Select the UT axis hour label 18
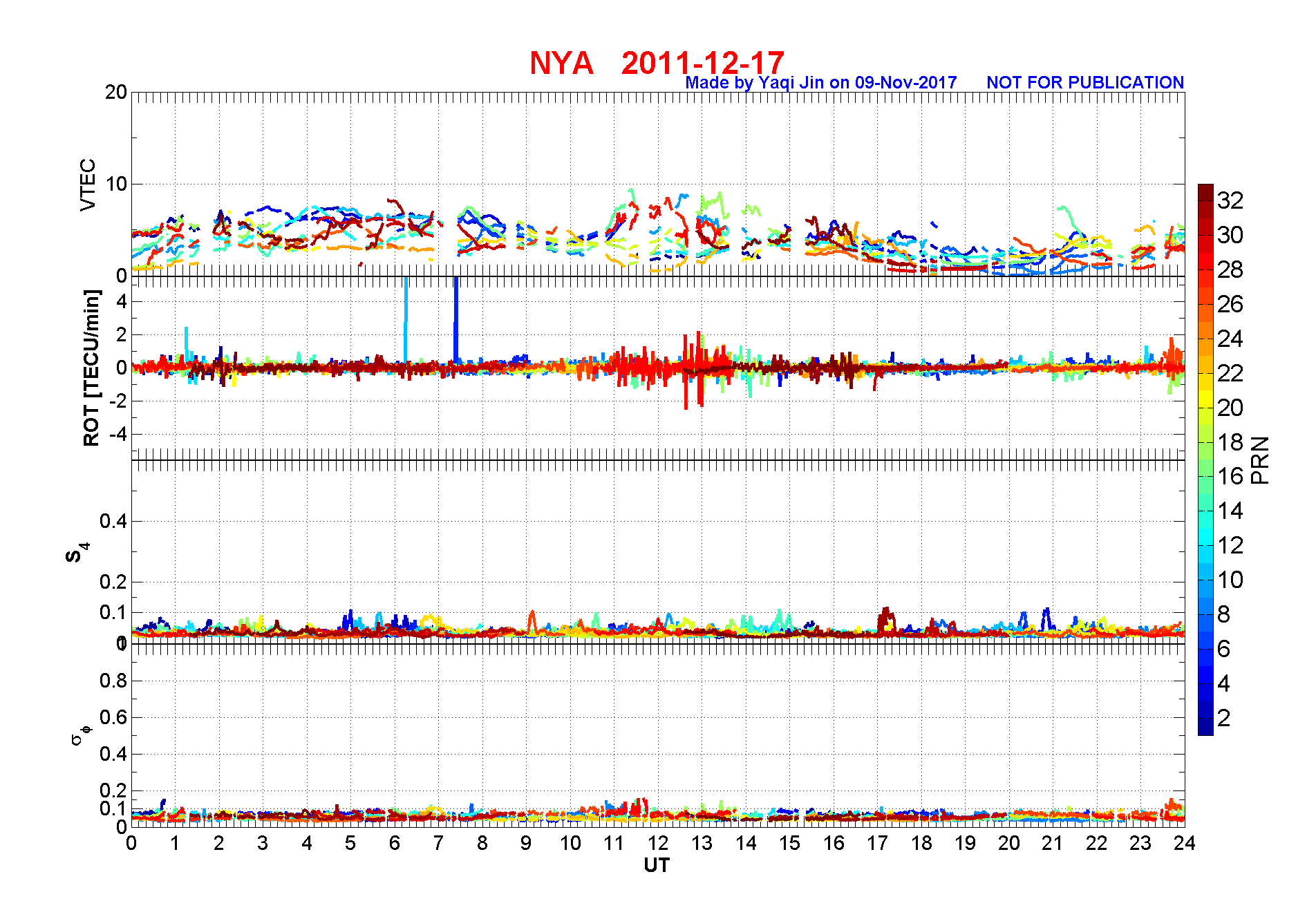The image size is (1316, 919). [x=921, y=843]
